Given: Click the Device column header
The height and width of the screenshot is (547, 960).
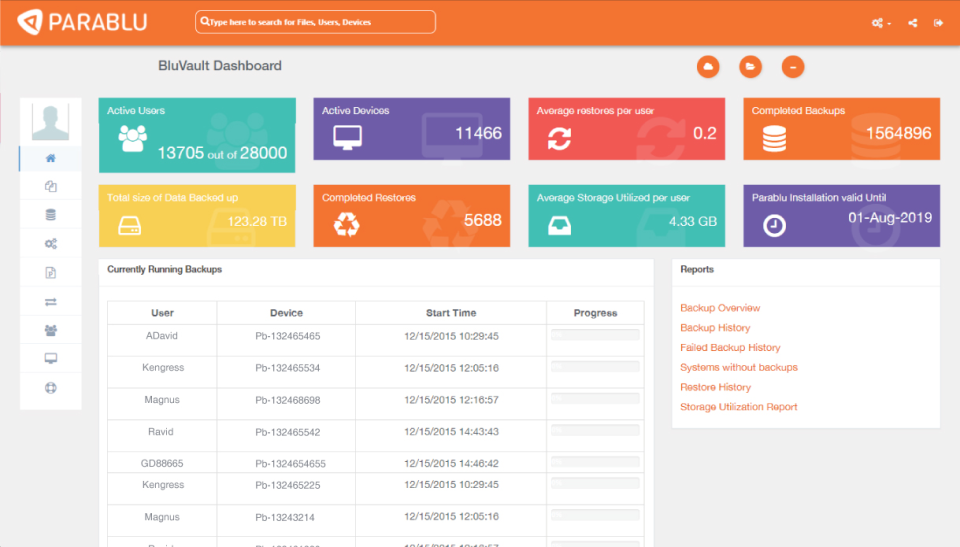Looking at the screenshot, I should pos(287,313).
